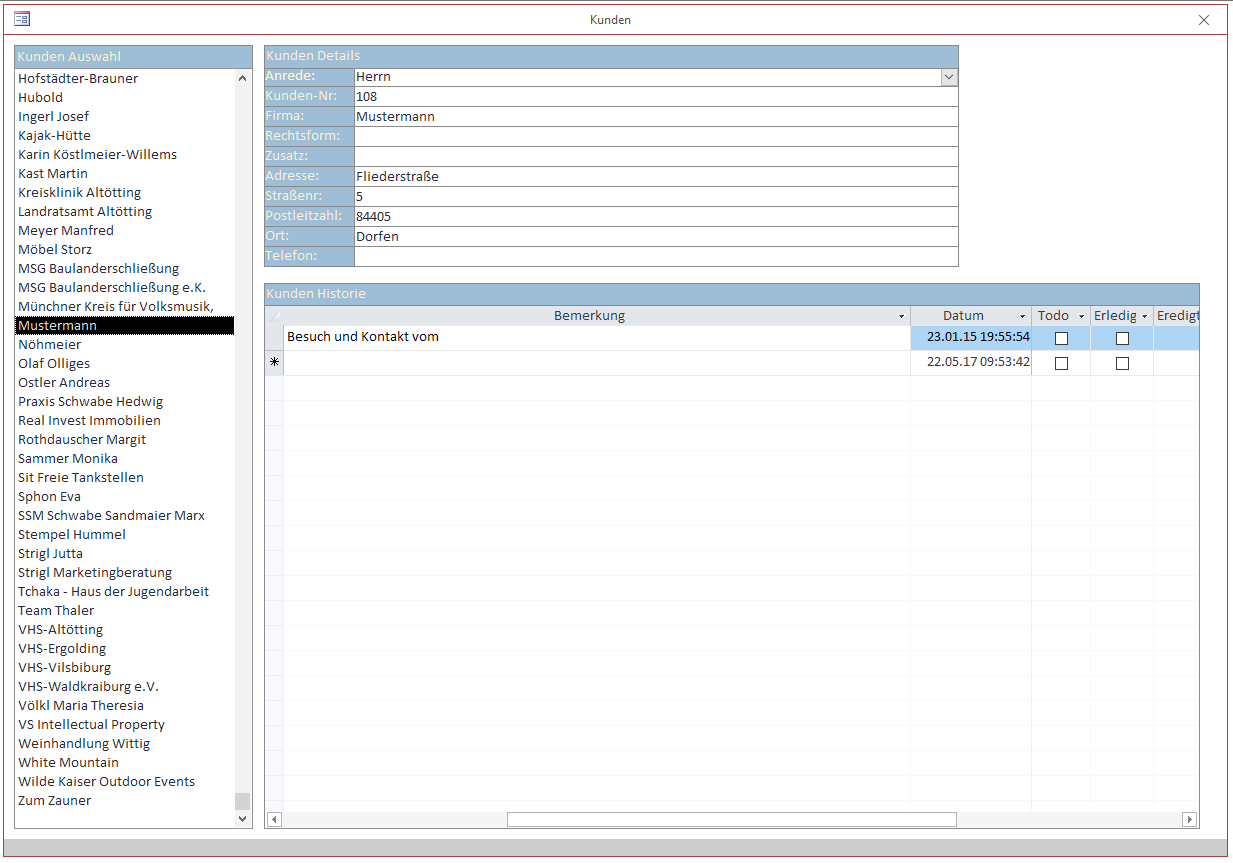This screenshot has height=863, width=1233.
Task: Click the horizontal scrollbar thumb of history grid
Action: tap(731, 820)
